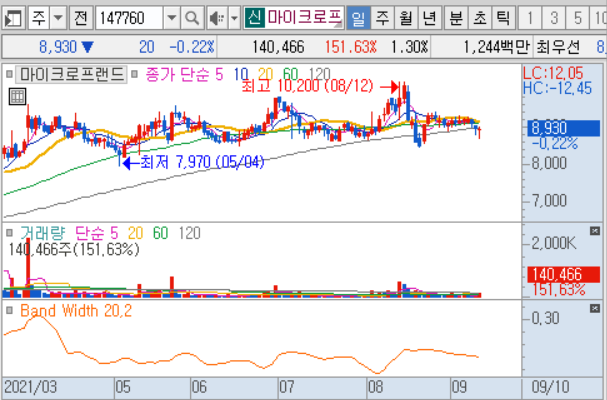Toggle the square marker before 마이크로프랜드
Image resolution: width=607 pixels, height=400 pixels.
pyautogui.click(x=9, y=74)
